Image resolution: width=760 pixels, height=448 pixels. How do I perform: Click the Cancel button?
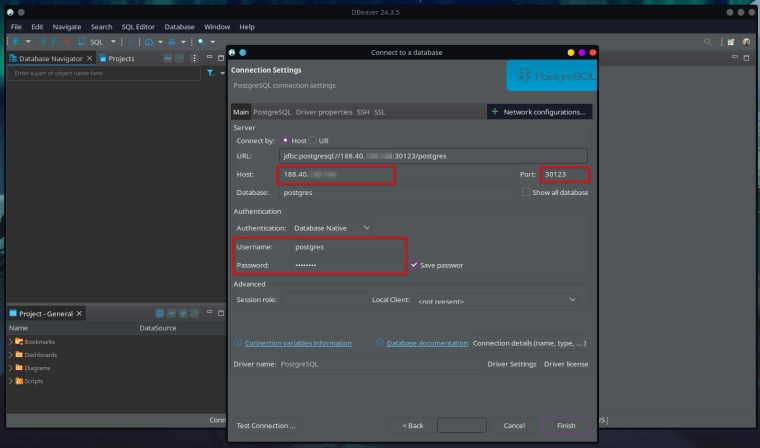click(514, 425)
